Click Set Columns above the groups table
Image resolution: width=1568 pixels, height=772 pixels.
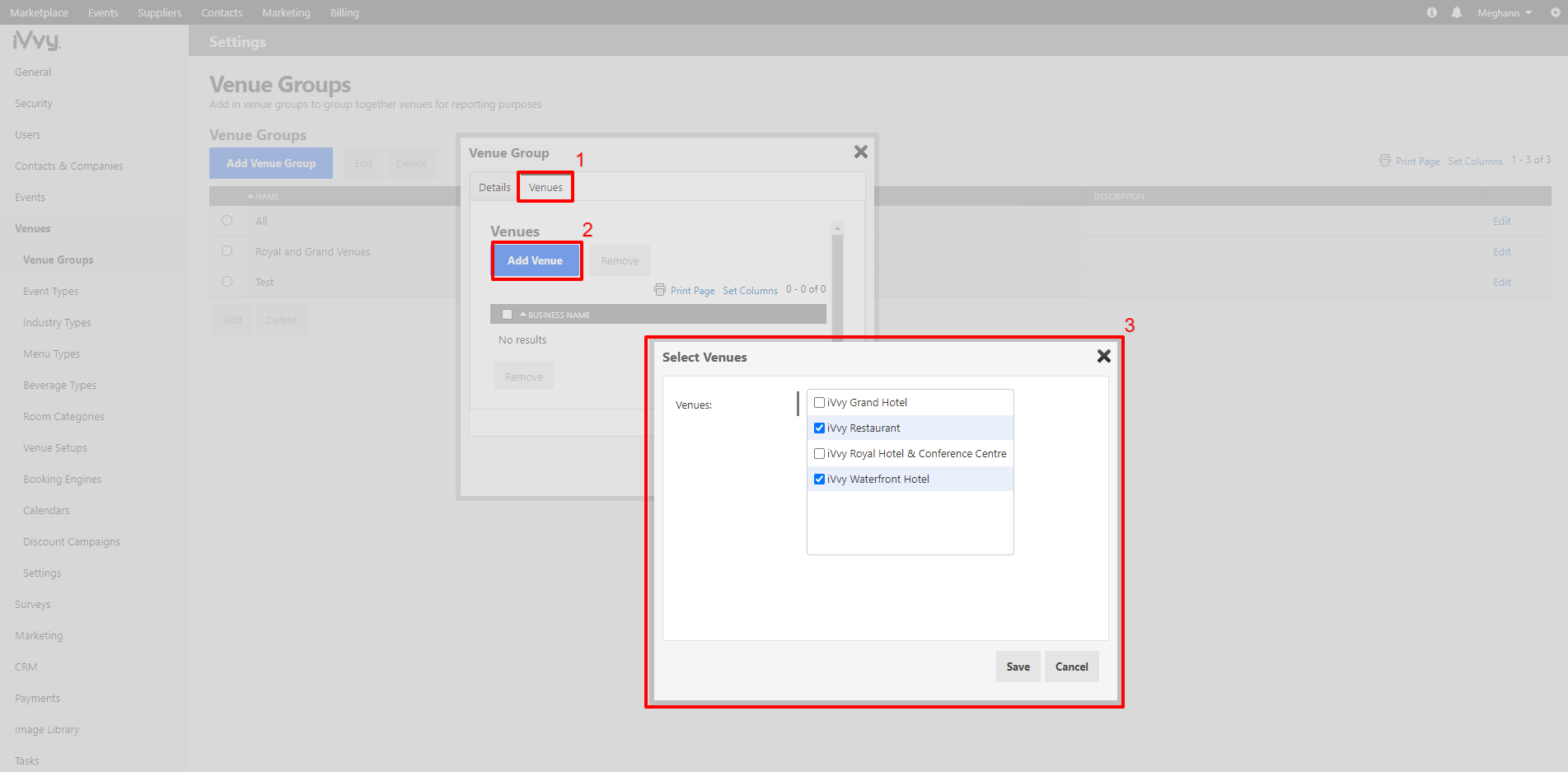[1475, 161]
